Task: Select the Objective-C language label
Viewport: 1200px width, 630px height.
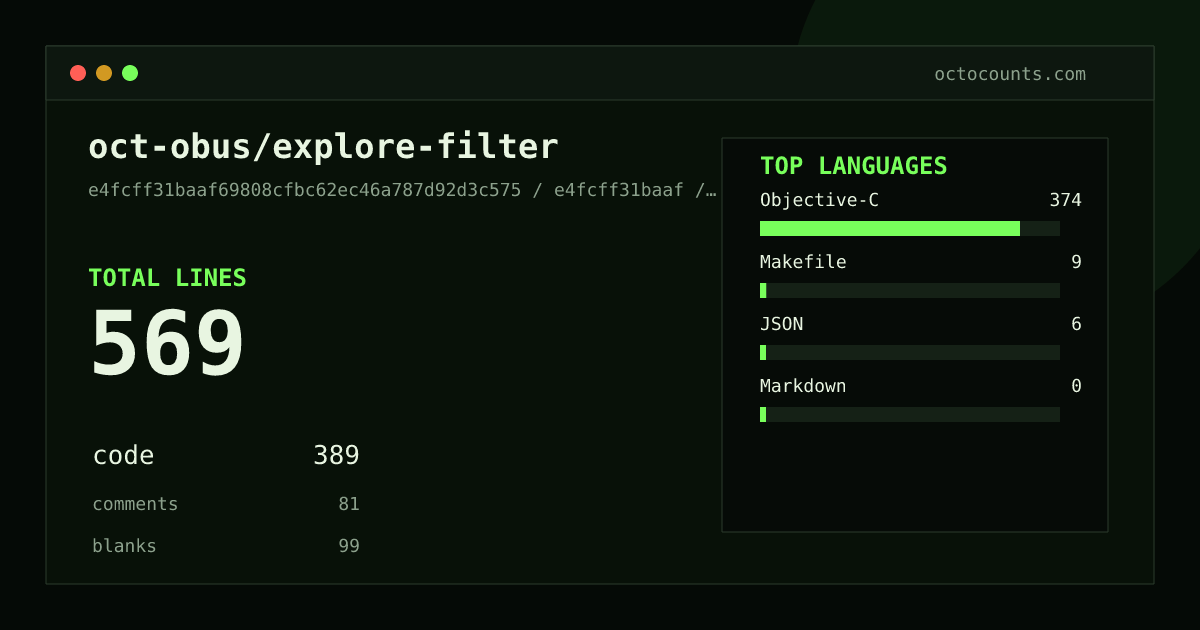Action: pyautogui.click(x=819, y=200)
